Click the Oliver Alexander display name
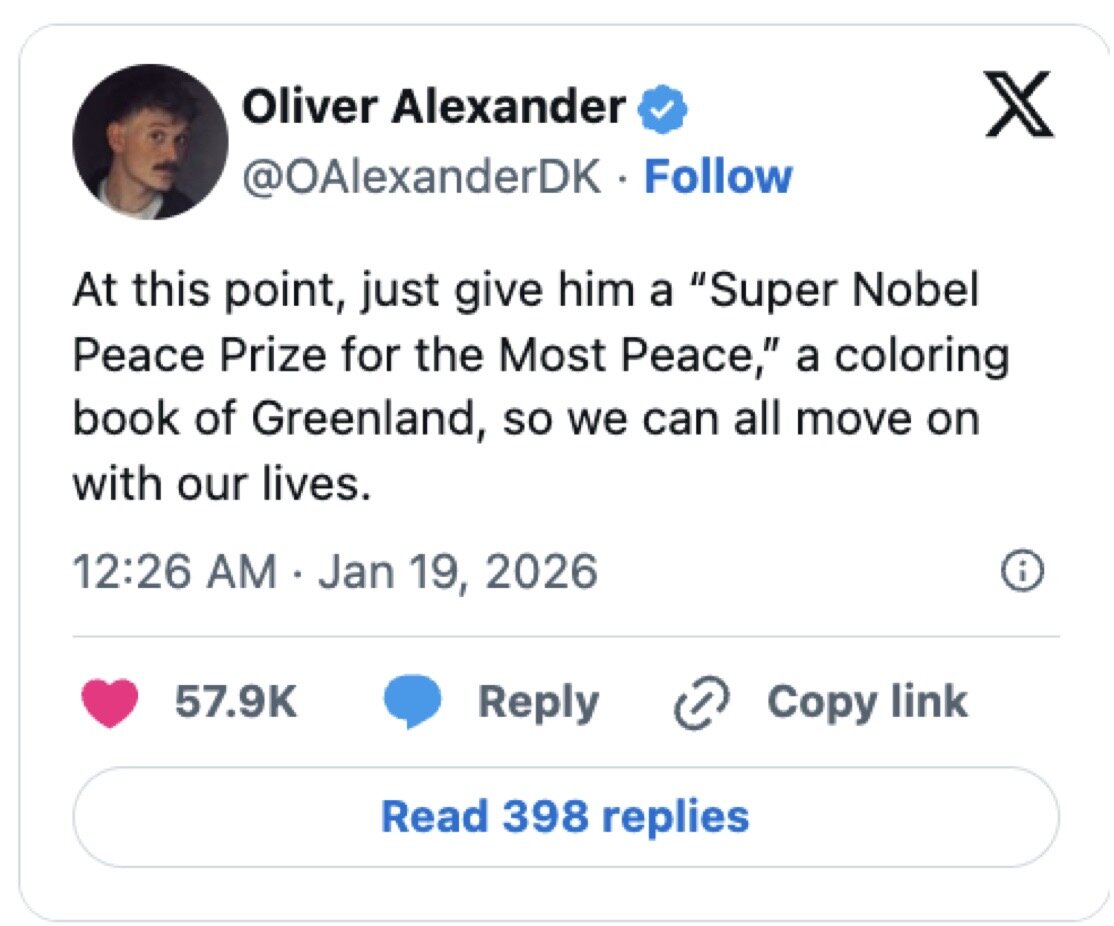This screenshot has width=1114, height=926. pos(434,107)
